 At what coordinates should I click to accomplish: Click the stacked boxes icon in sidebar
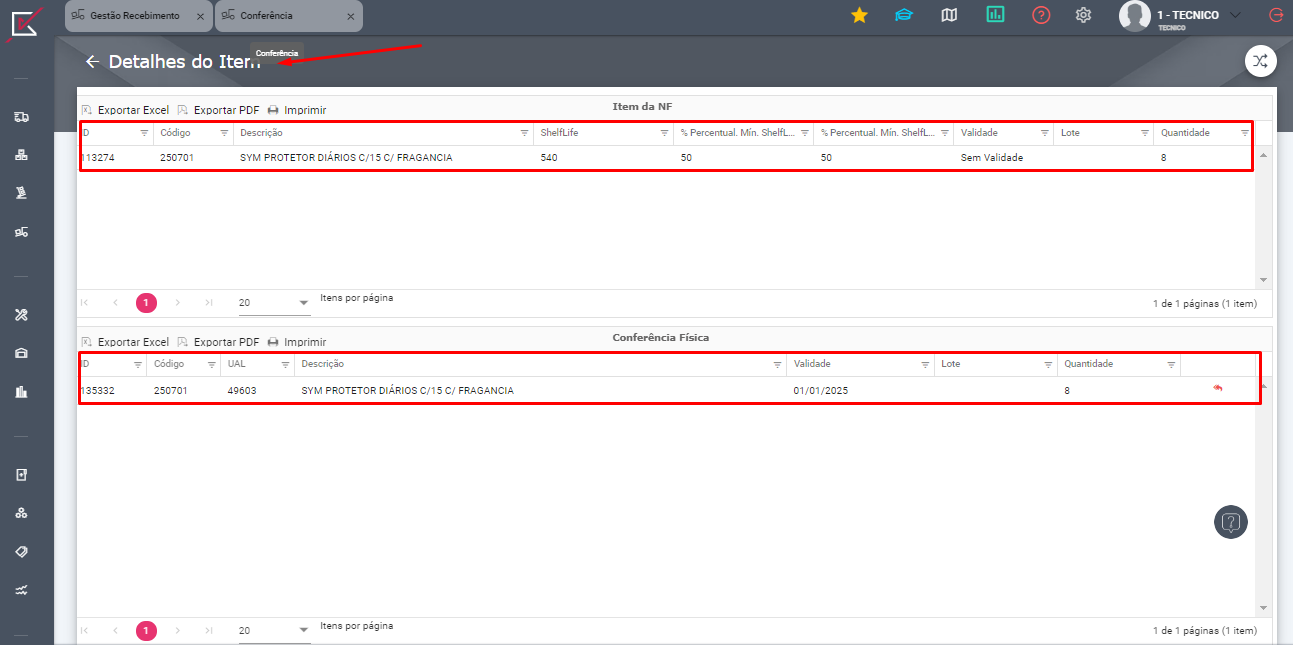21,155
